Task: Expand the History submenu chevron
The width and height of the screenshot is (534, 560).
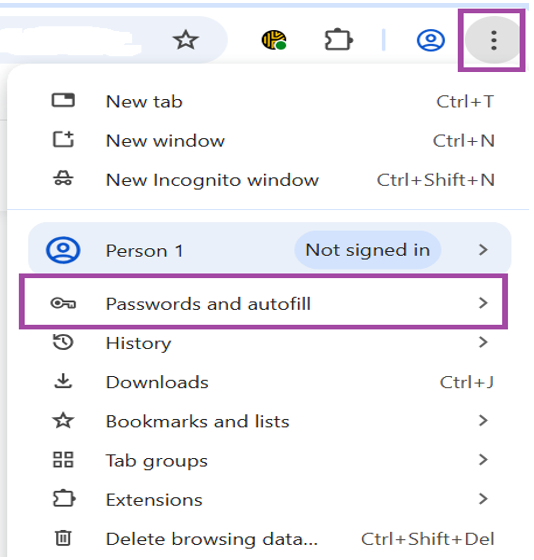Action: click(x=483, y=342)
